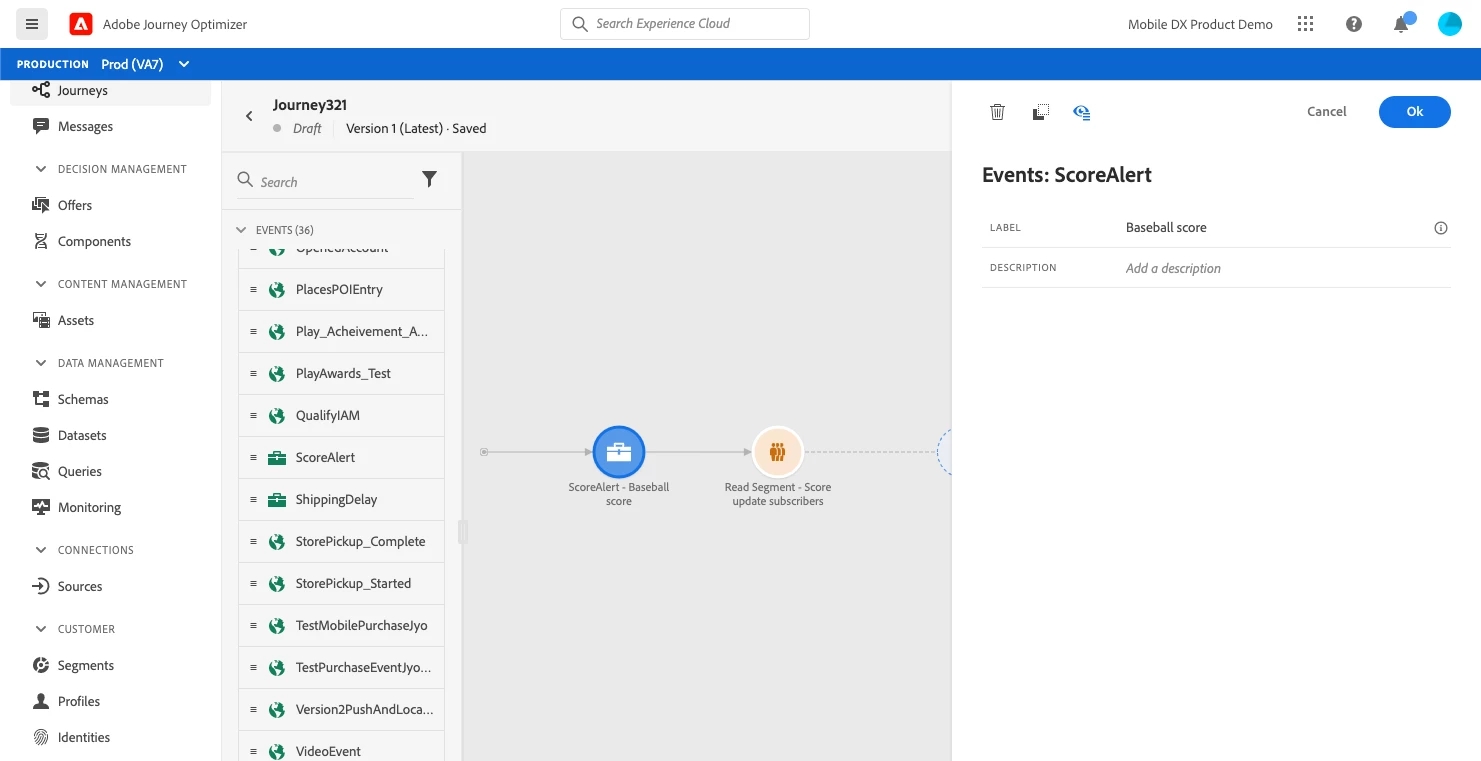Collapse the Decision Management section
This screenshot has width=1481, height=761.
click(x=41, y=169)
